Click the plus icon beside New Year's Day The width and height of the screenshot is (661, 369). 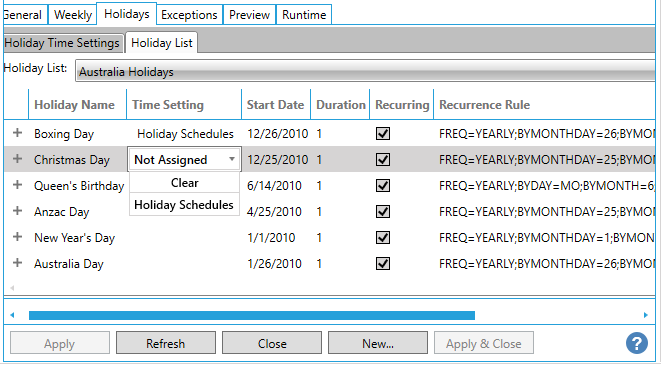(17, 237)
